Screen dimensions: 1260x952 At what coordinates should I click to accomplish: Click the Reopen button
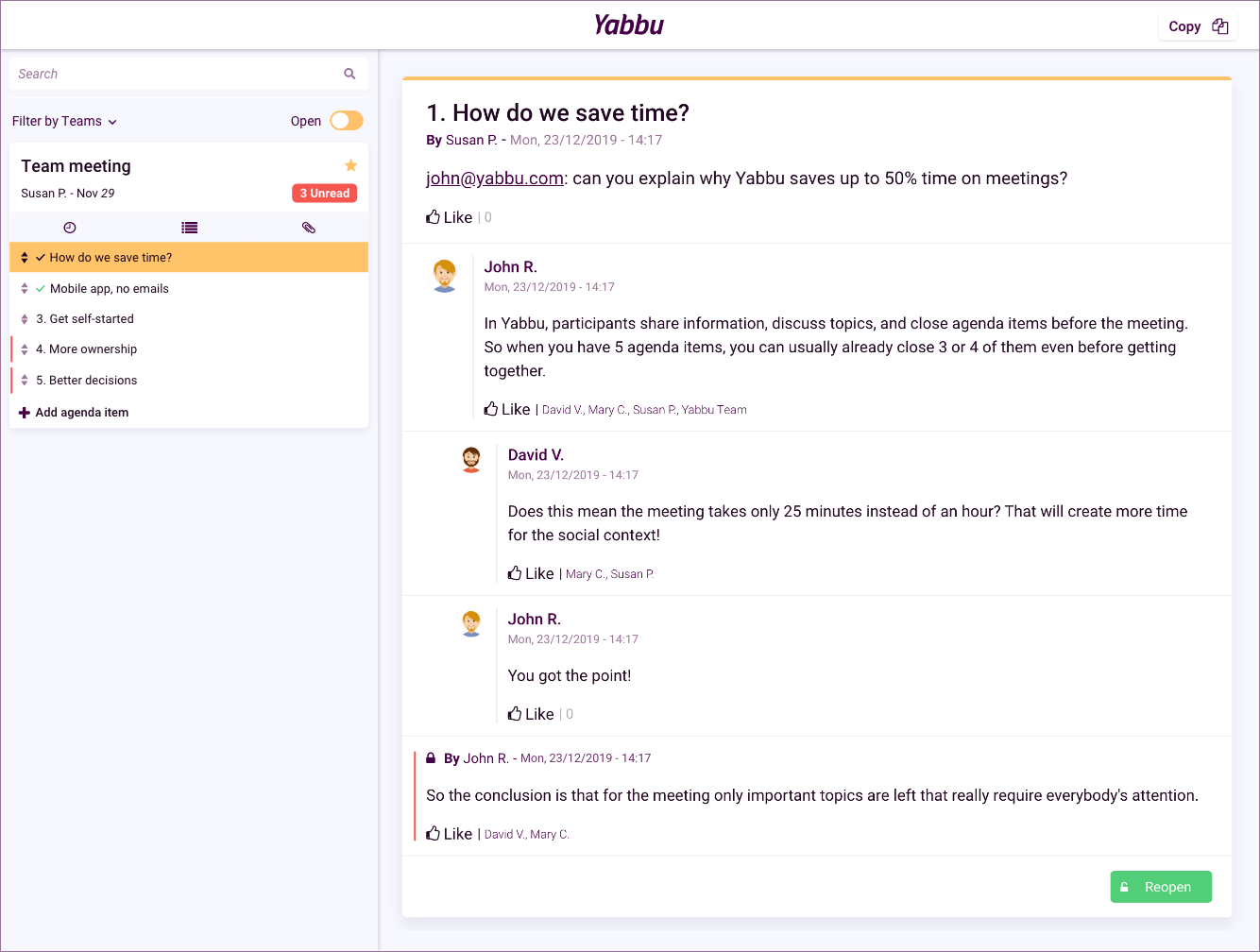coord(1161,887)
